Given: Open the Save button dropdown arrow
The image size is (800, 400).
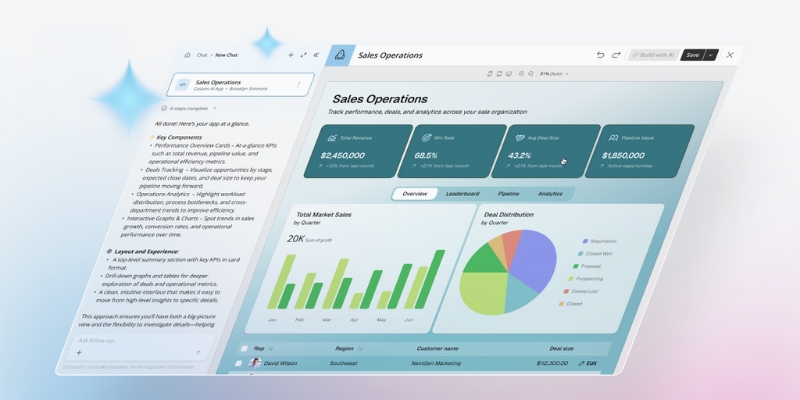Looking at the screenshot, I should click(711, 55).
